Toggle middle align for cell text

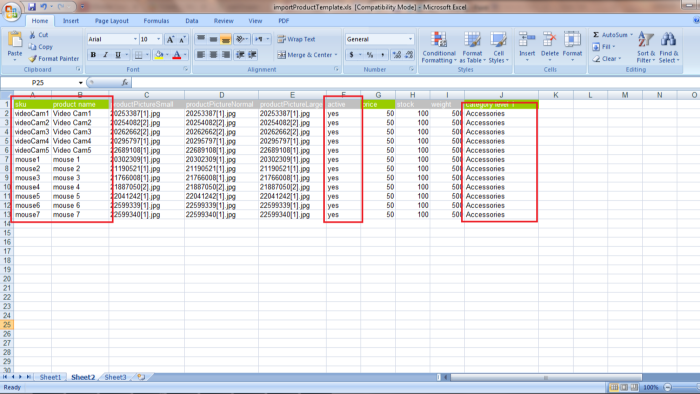tap(213, 39)
